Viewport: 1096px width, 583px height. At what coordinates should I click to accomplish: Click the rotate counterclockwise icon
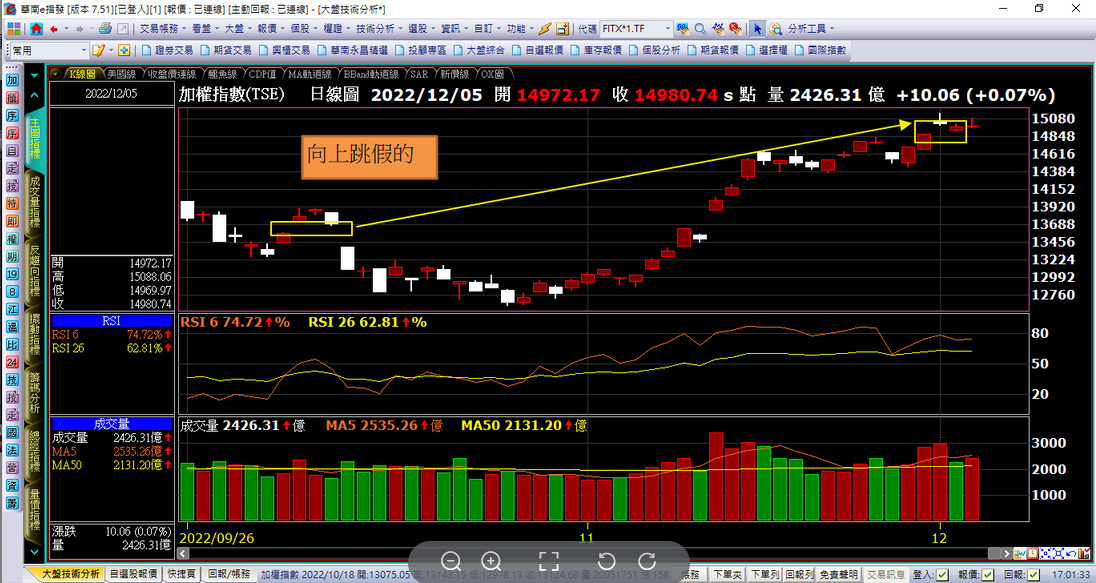(606, 561)
